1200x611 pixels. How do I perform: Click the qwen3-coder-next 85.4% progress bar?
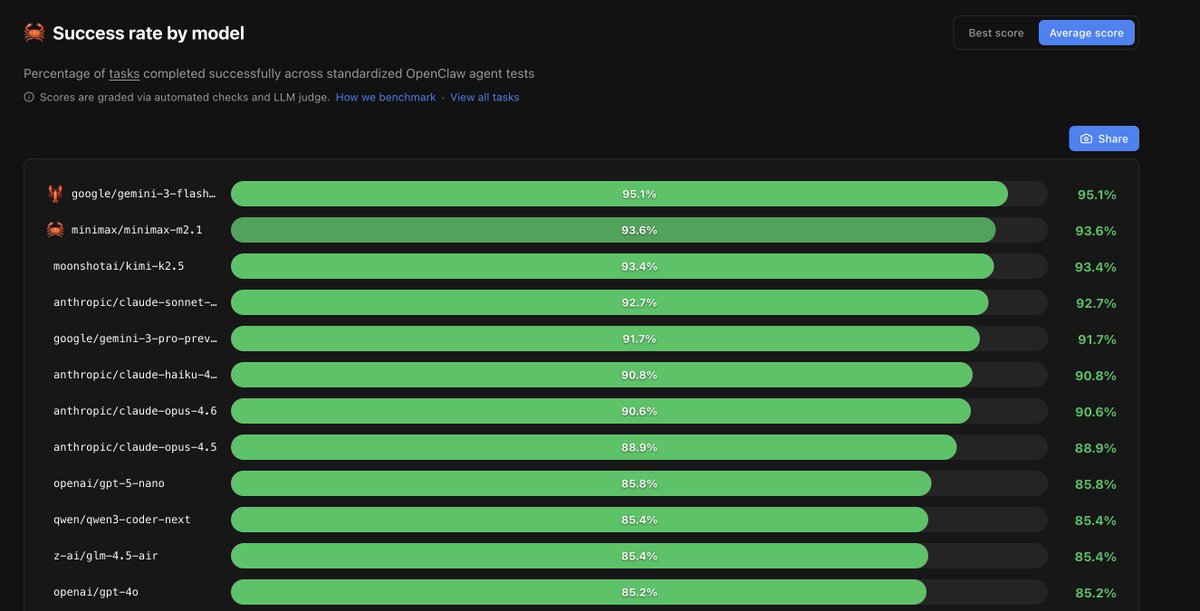click(x=639, y=520)
